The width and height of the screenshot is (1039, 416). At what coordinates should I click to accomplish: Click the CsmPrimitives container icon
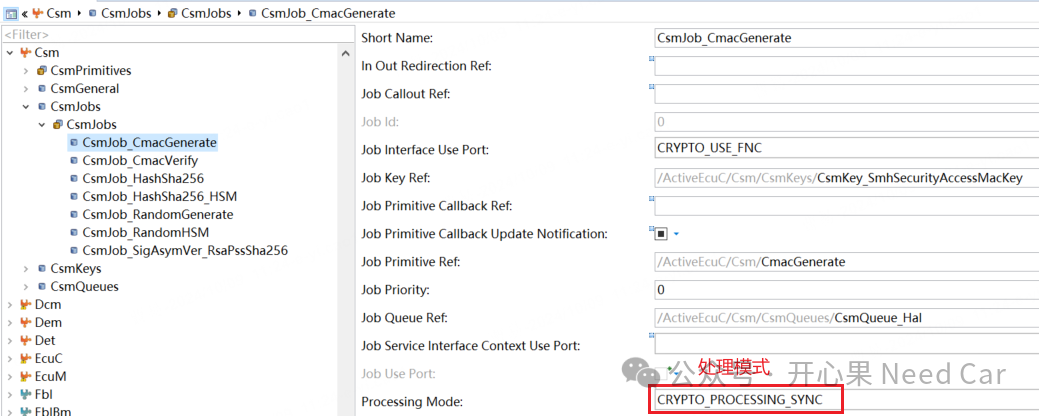point(41,71)
